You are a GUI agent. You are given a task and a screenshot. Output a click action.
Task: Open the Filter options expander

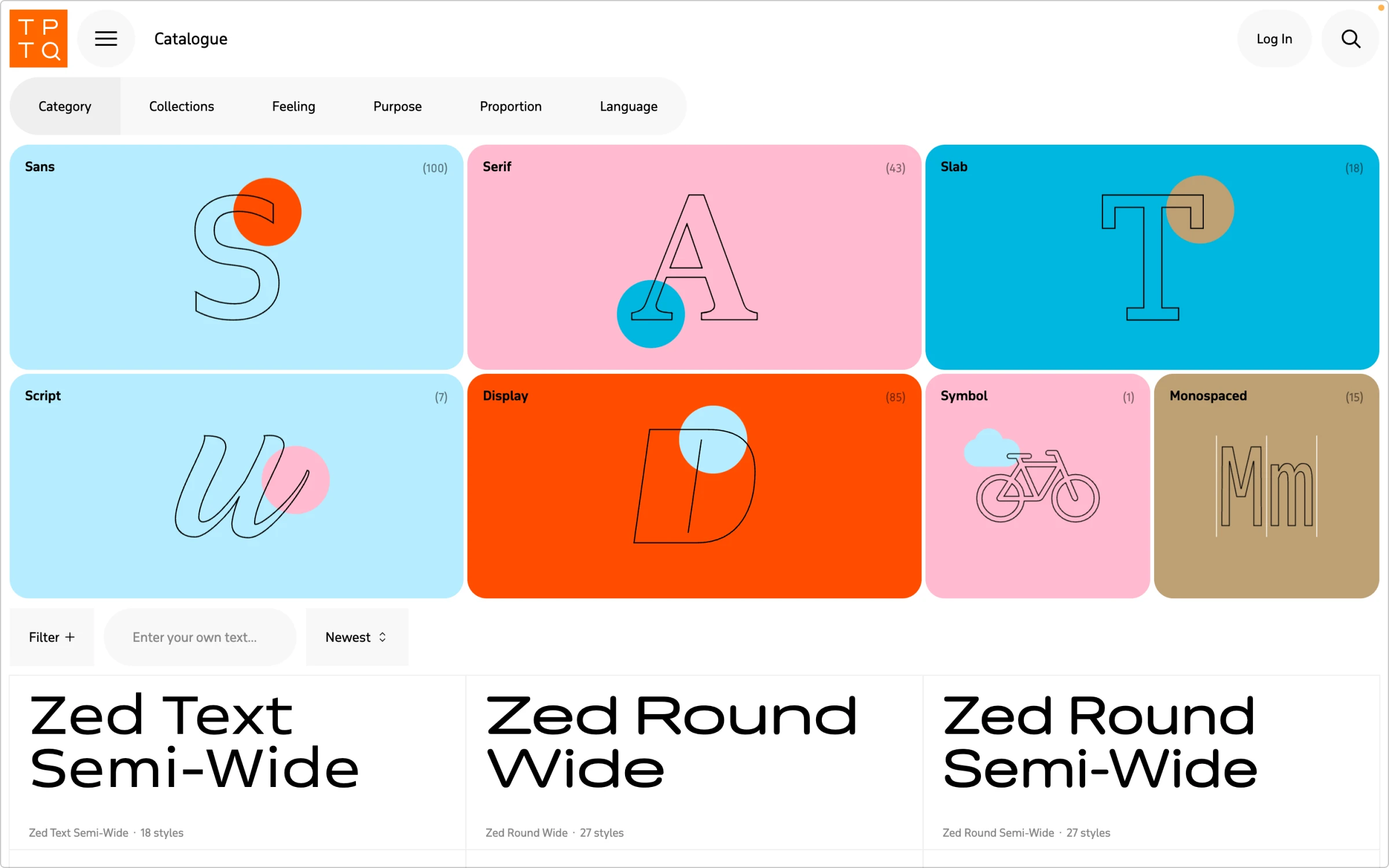[52, 638]
